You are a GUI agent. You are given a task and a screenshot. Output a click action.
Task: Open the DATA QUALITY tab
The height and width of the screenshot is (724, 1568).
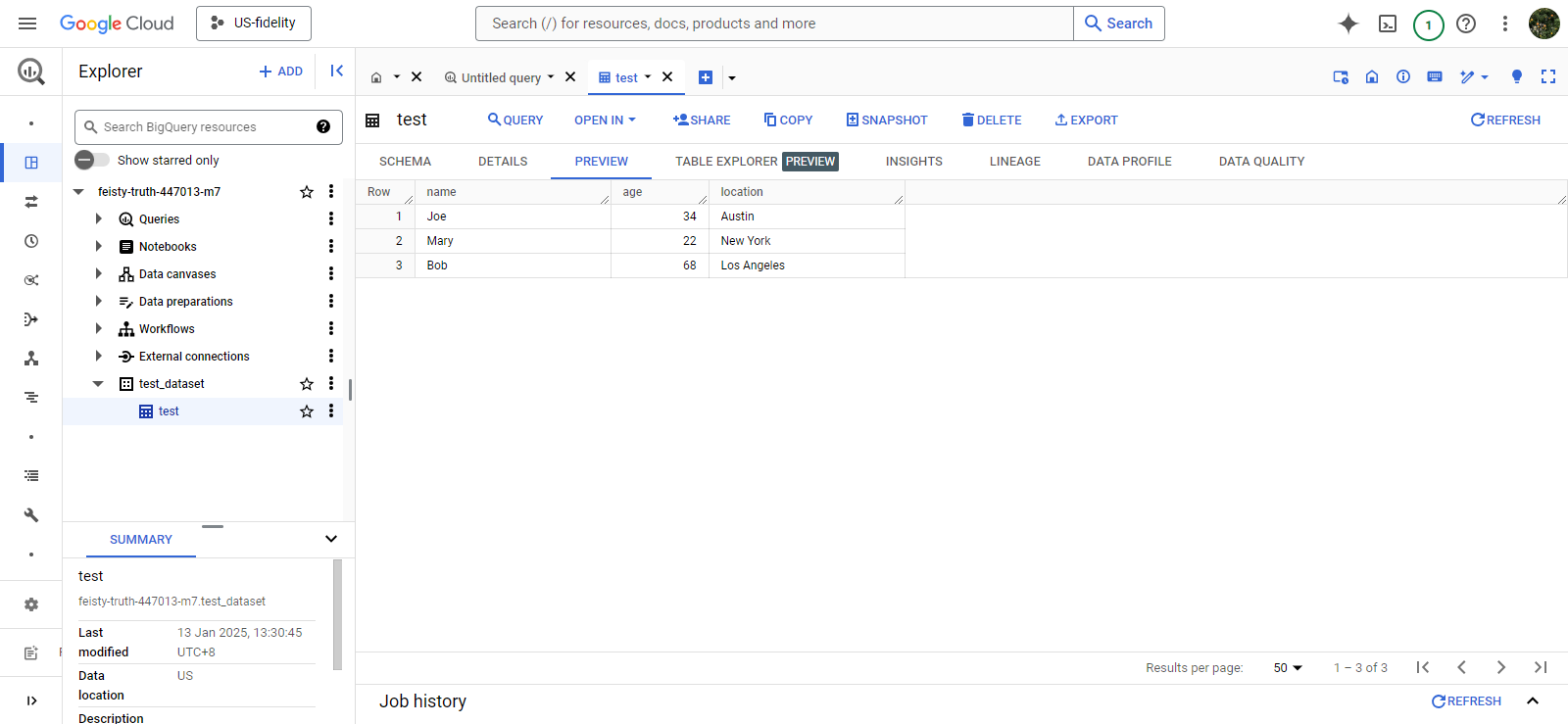[1261, 162]
